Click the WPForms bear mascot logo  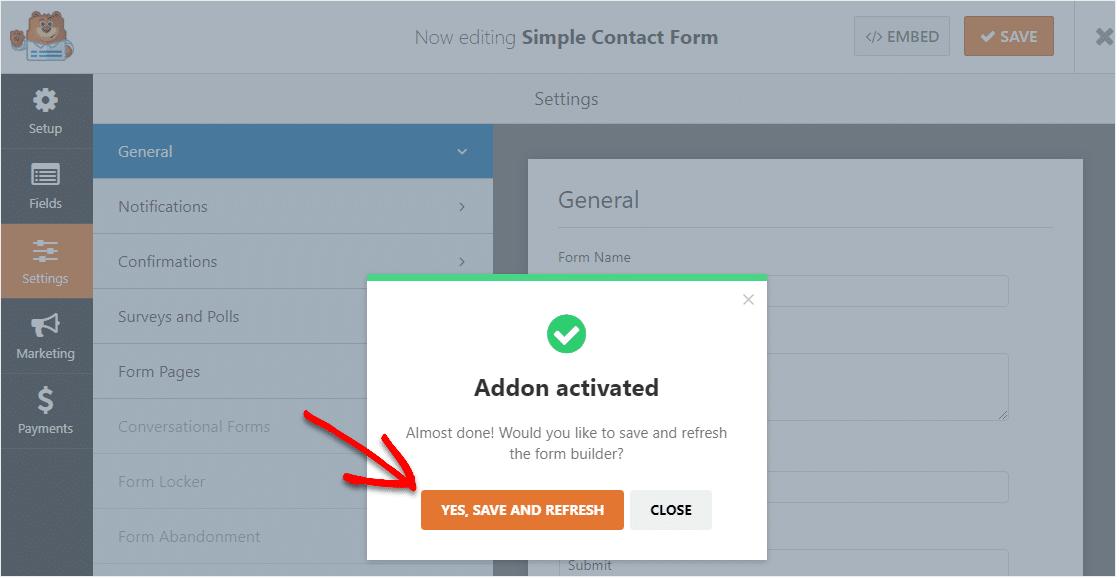coord(42,37)
